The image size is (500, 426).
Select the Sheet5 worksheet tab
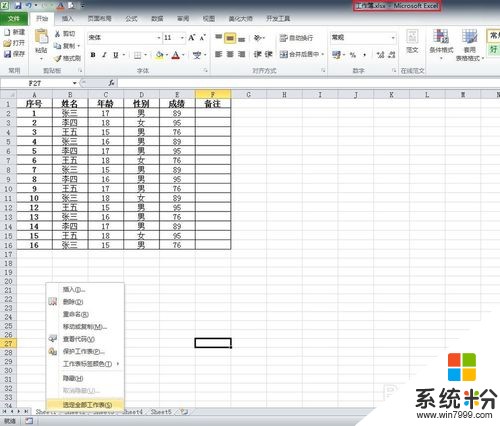point(161,412)
